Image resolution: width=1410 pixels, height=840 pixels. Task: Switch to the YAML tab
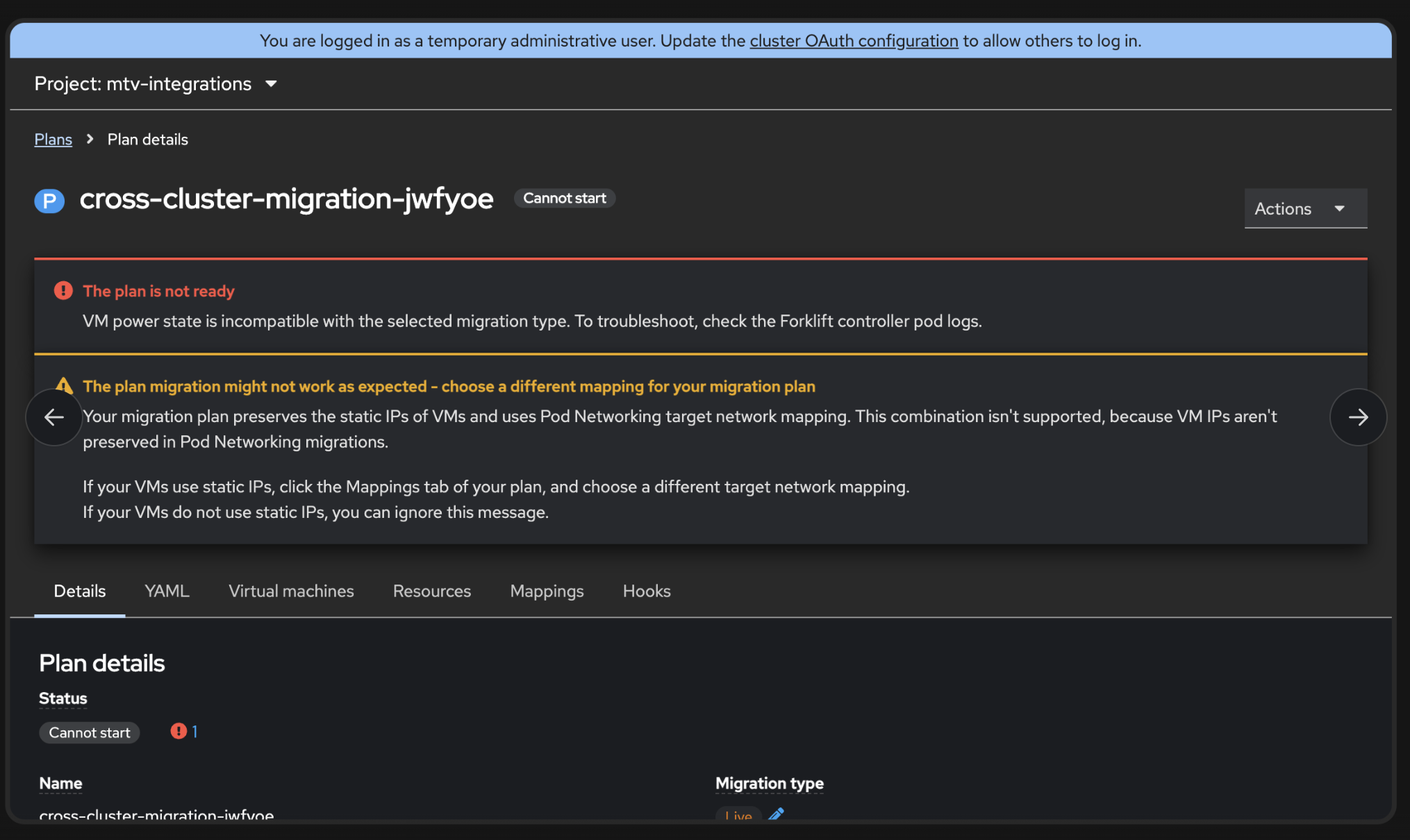(x=167, y=591)
